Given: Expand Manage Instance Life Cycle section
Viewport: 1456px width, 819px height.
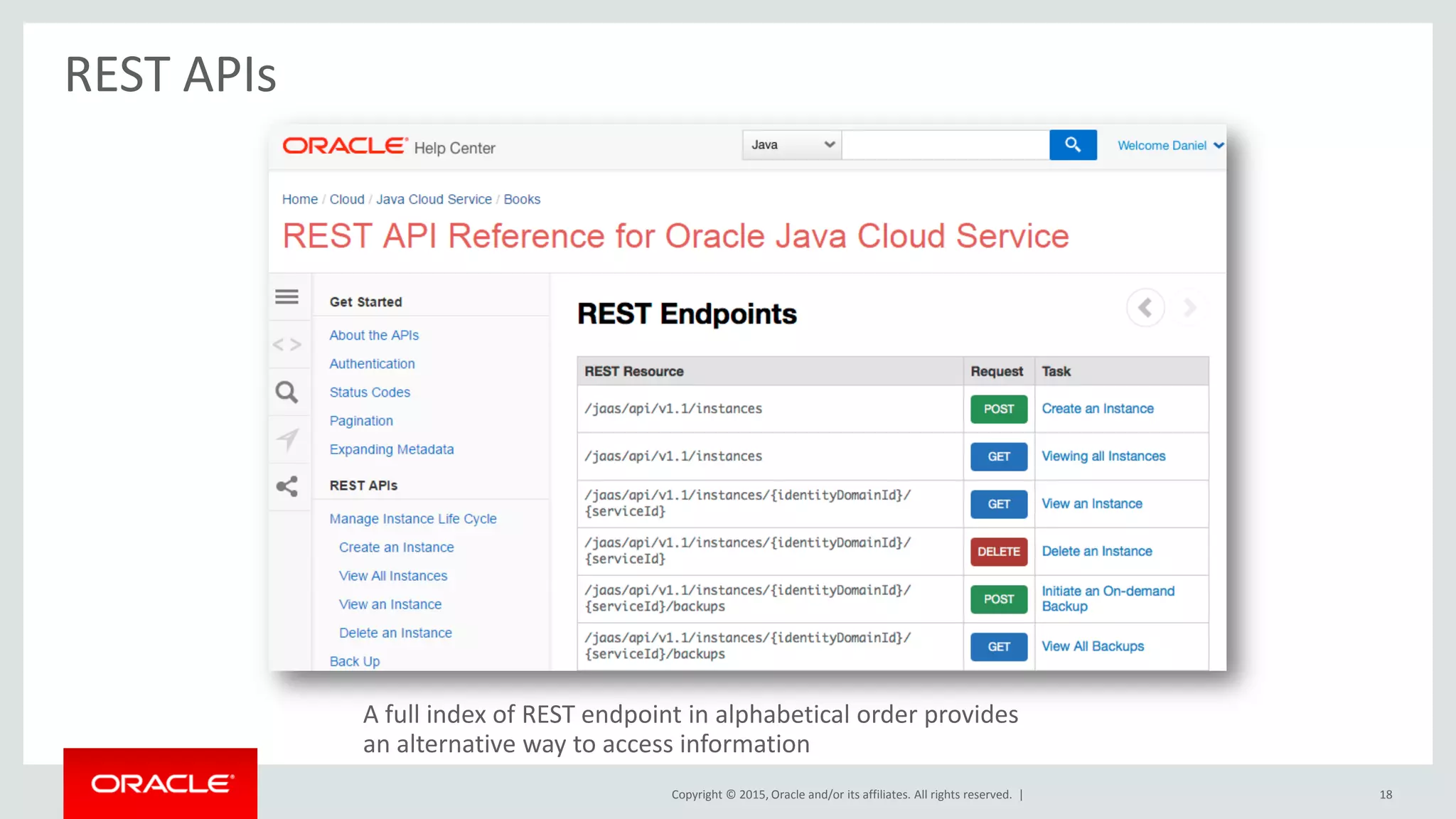Looking at the screenshot, I should tap(412, 519).
